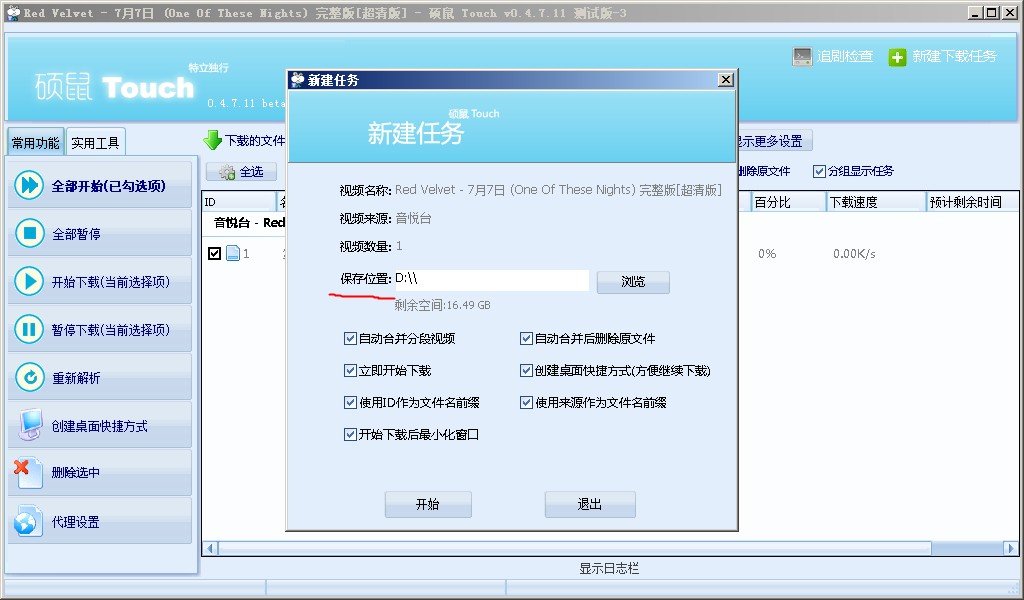Select the 全部开始(已勾选项) sidebar icon
Screen dimensions: 1024x600
click(x=28, y=184)
